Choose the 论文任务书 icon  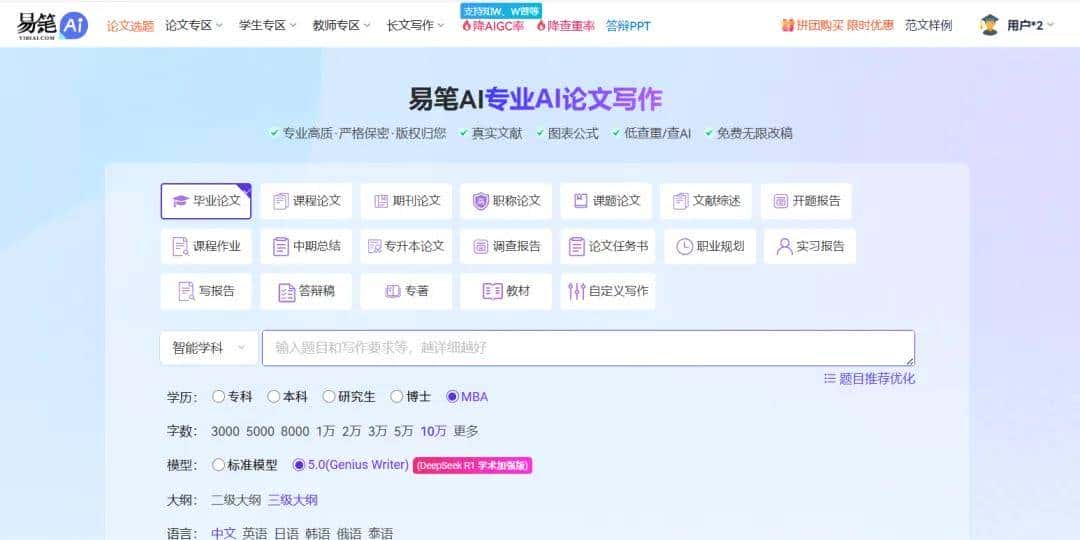tap(577, 247)
